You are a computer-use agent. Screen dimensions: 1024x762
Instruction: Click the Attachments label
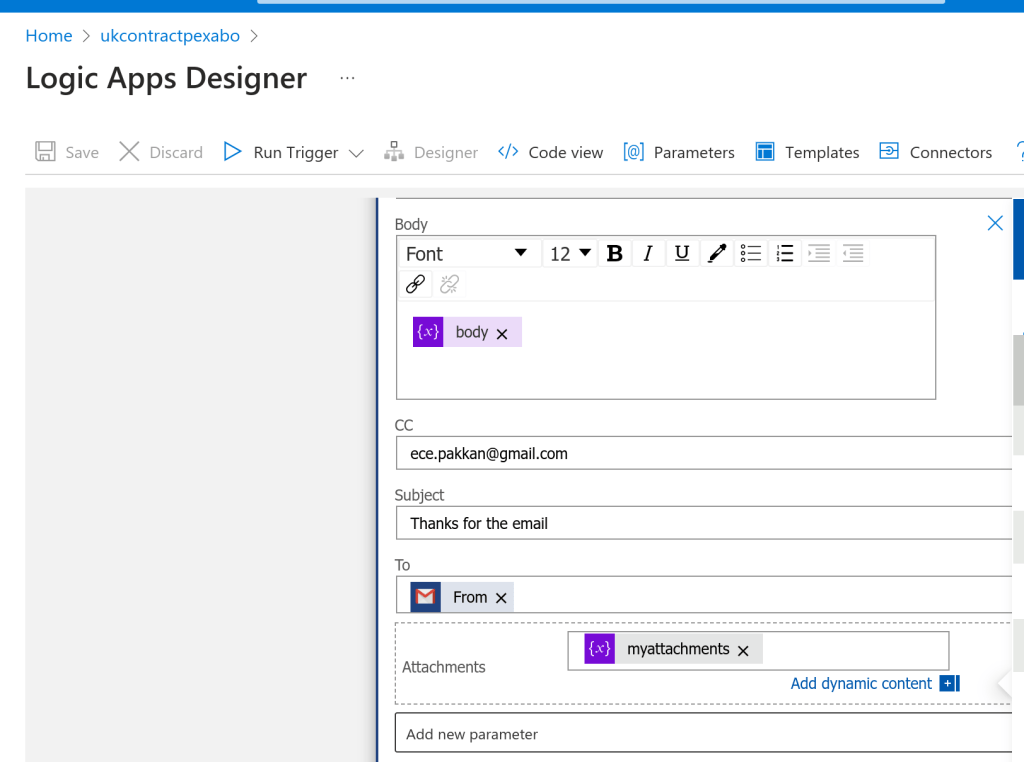click(x=443, y=667)
